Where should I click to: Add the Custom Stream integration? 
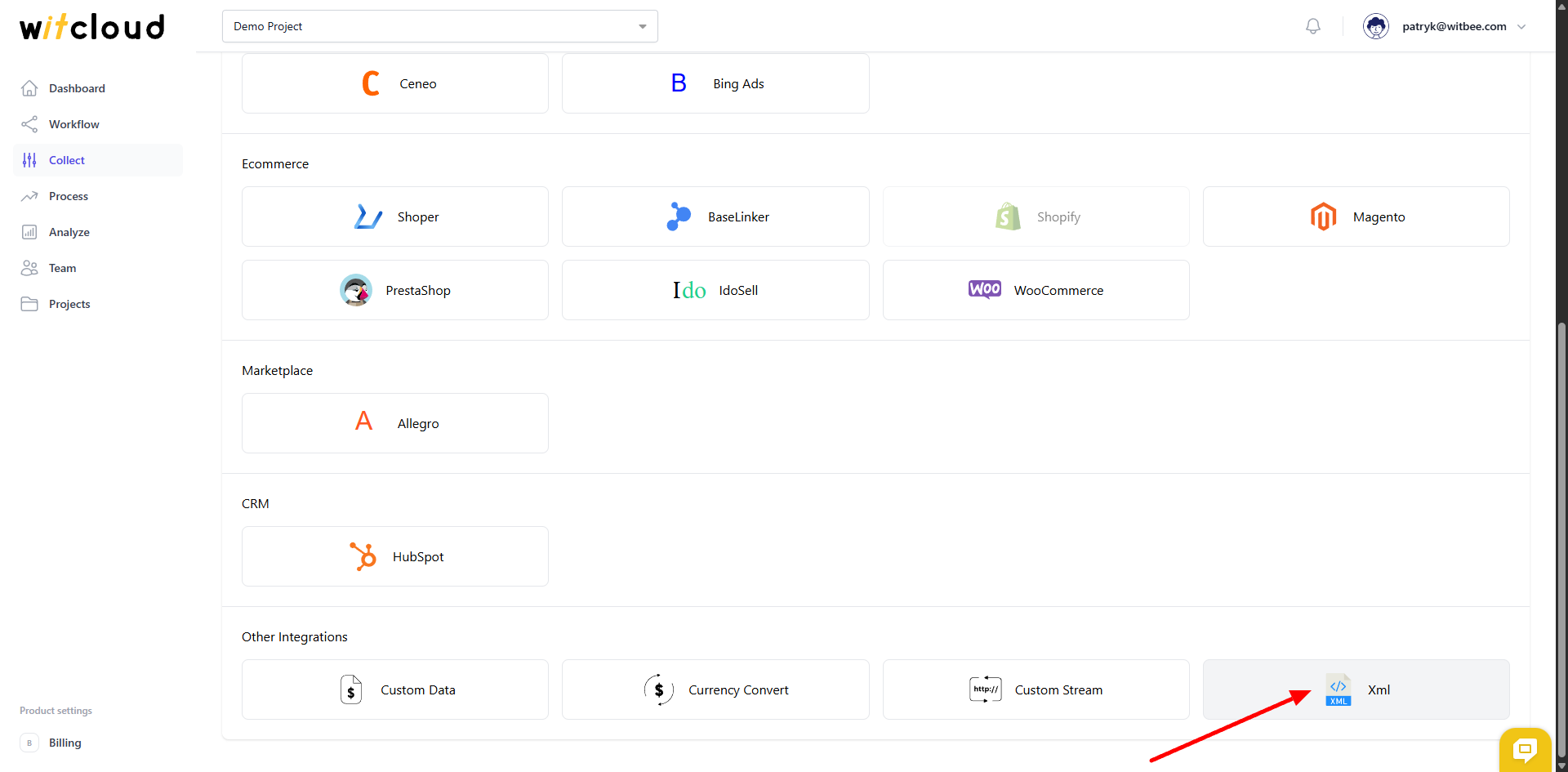[1036, 689]
